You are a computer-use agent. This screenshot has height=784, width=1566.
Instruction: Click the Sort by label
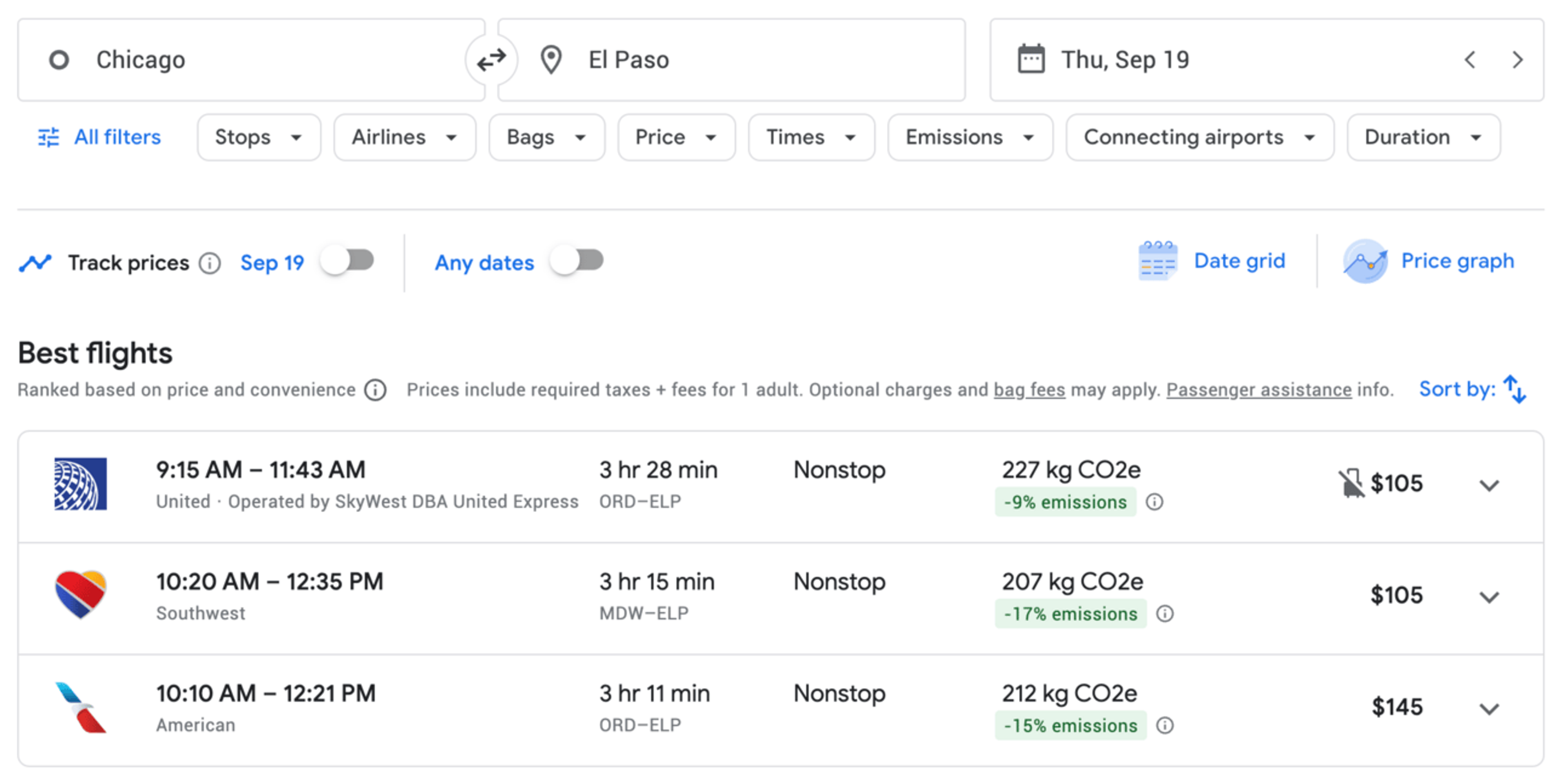1457,389
